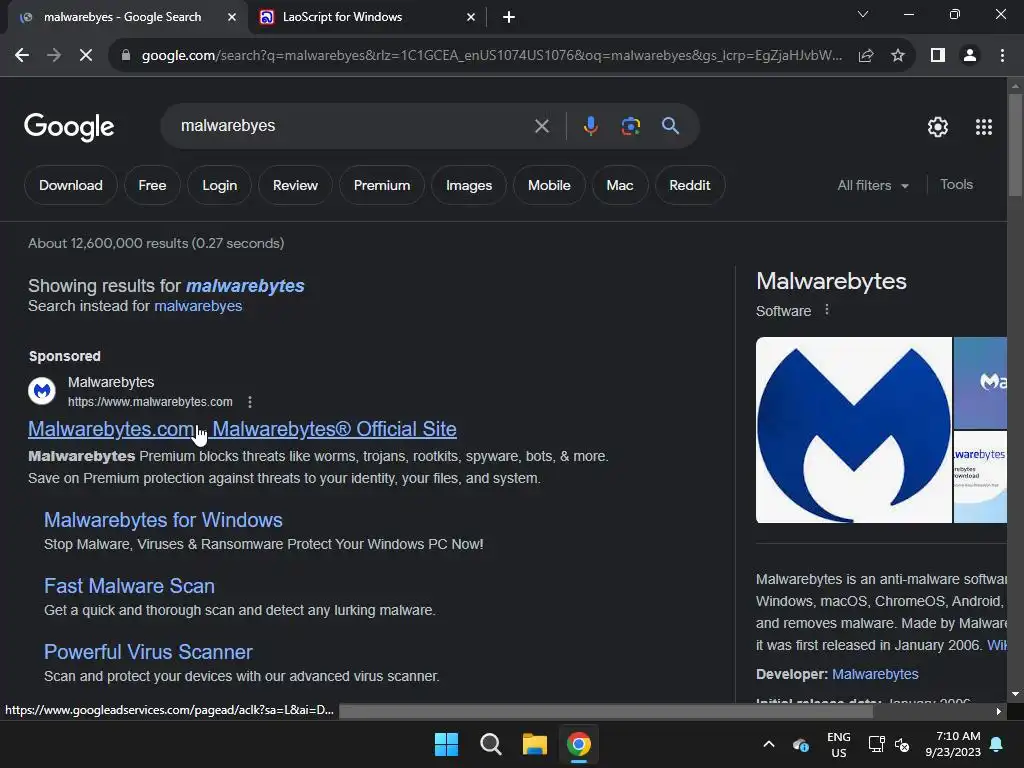Open the Tools search option
Viewport: 1024px width, 768px height.
(x=956, y=185)
